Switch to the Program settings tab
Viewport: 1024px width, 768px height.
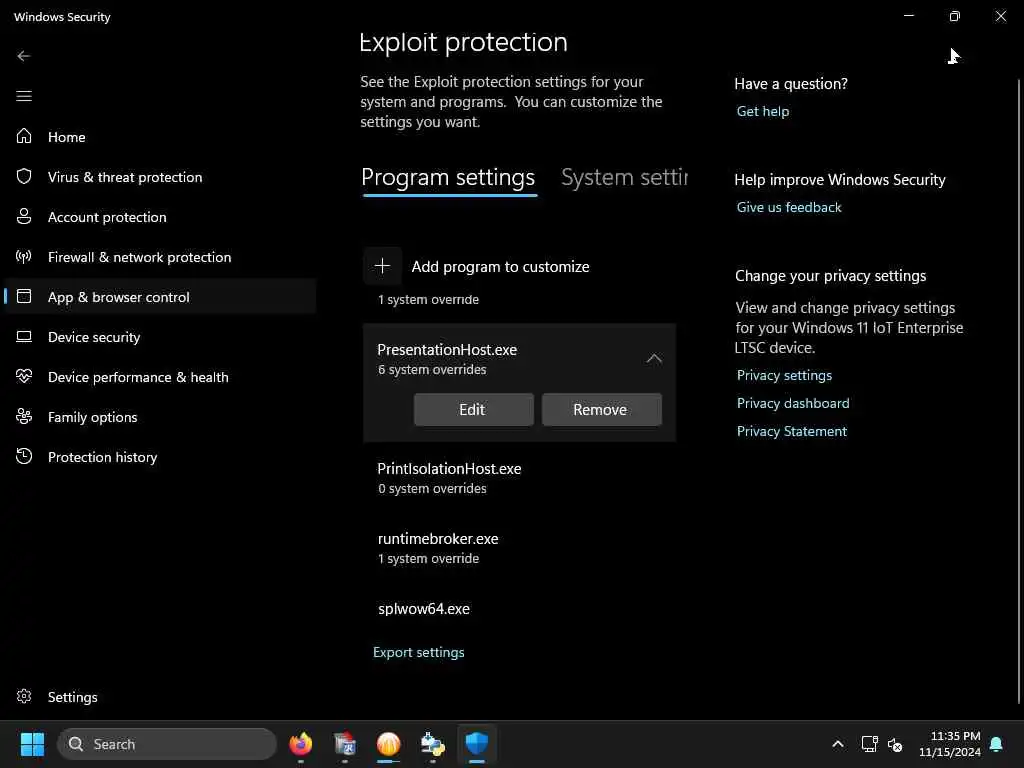(448, 178)
